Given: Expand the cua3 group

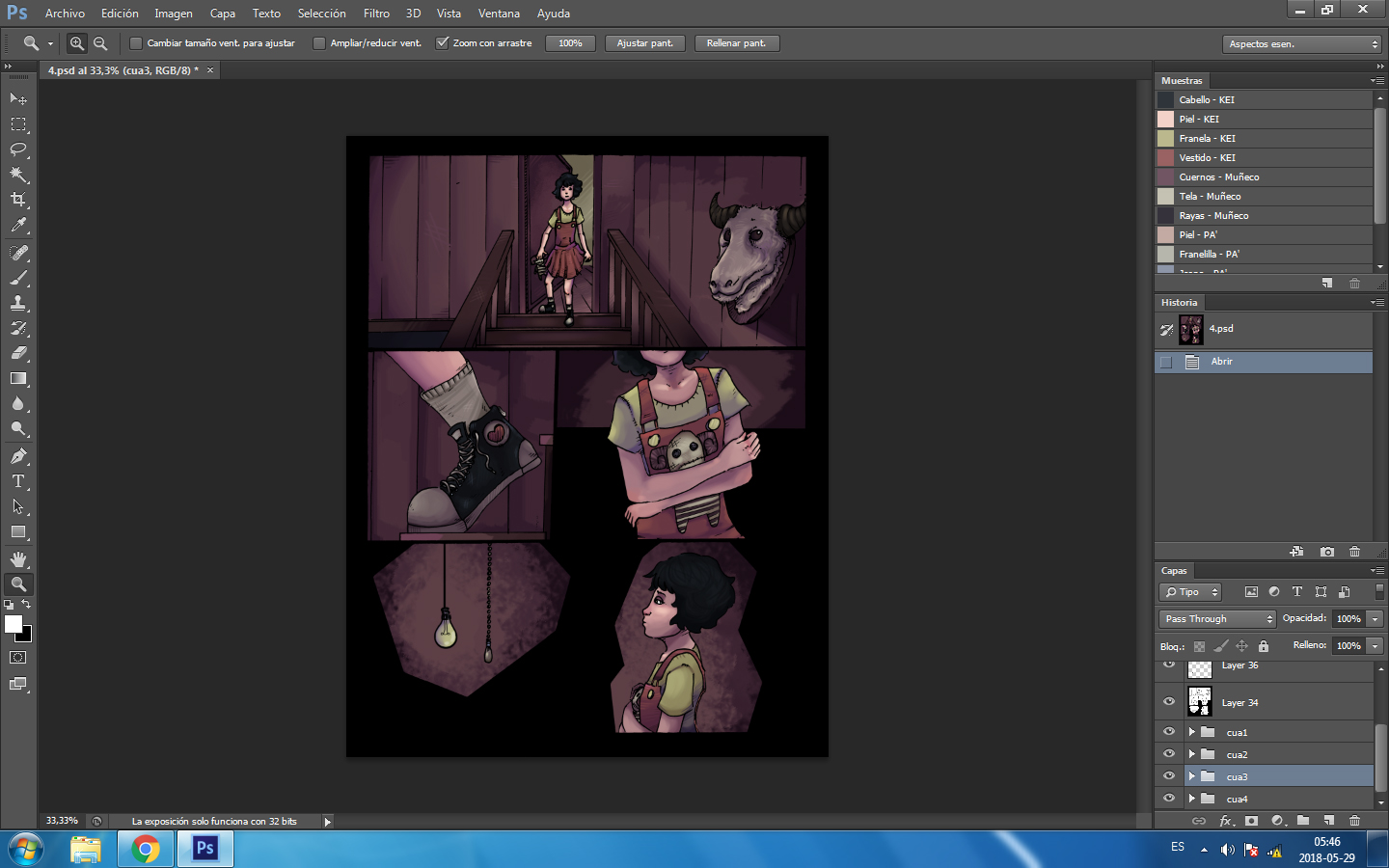Looking at the screenshot, I should tap(1192, 776).
